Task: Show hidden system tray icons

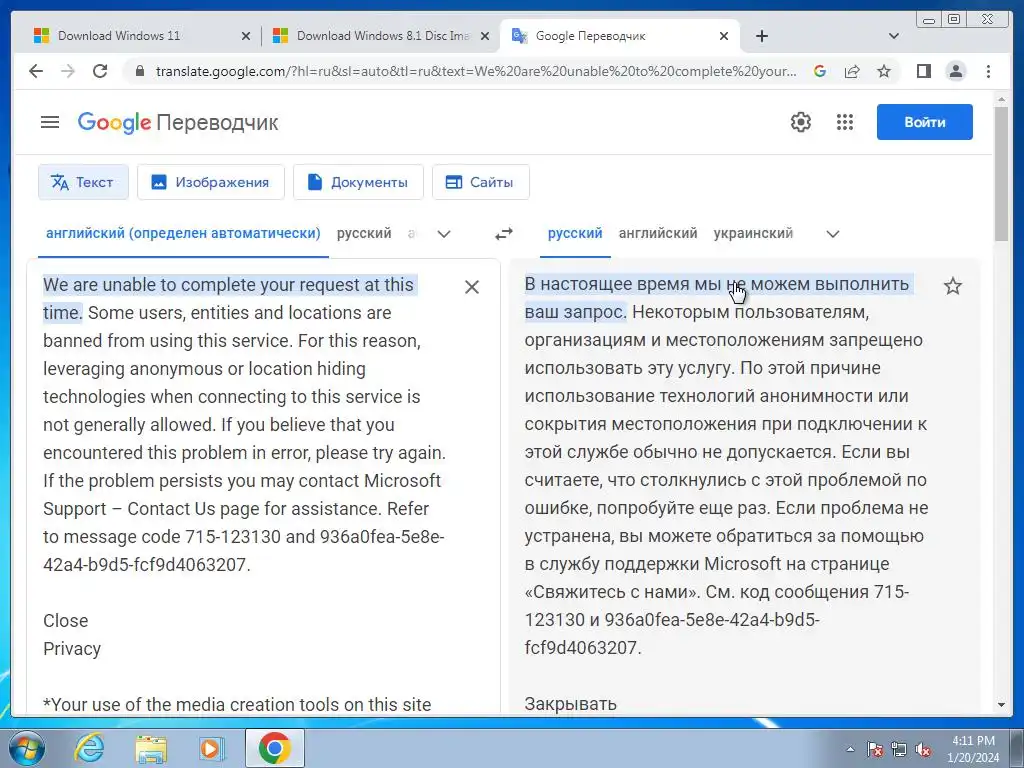Action: coord(850,750)
